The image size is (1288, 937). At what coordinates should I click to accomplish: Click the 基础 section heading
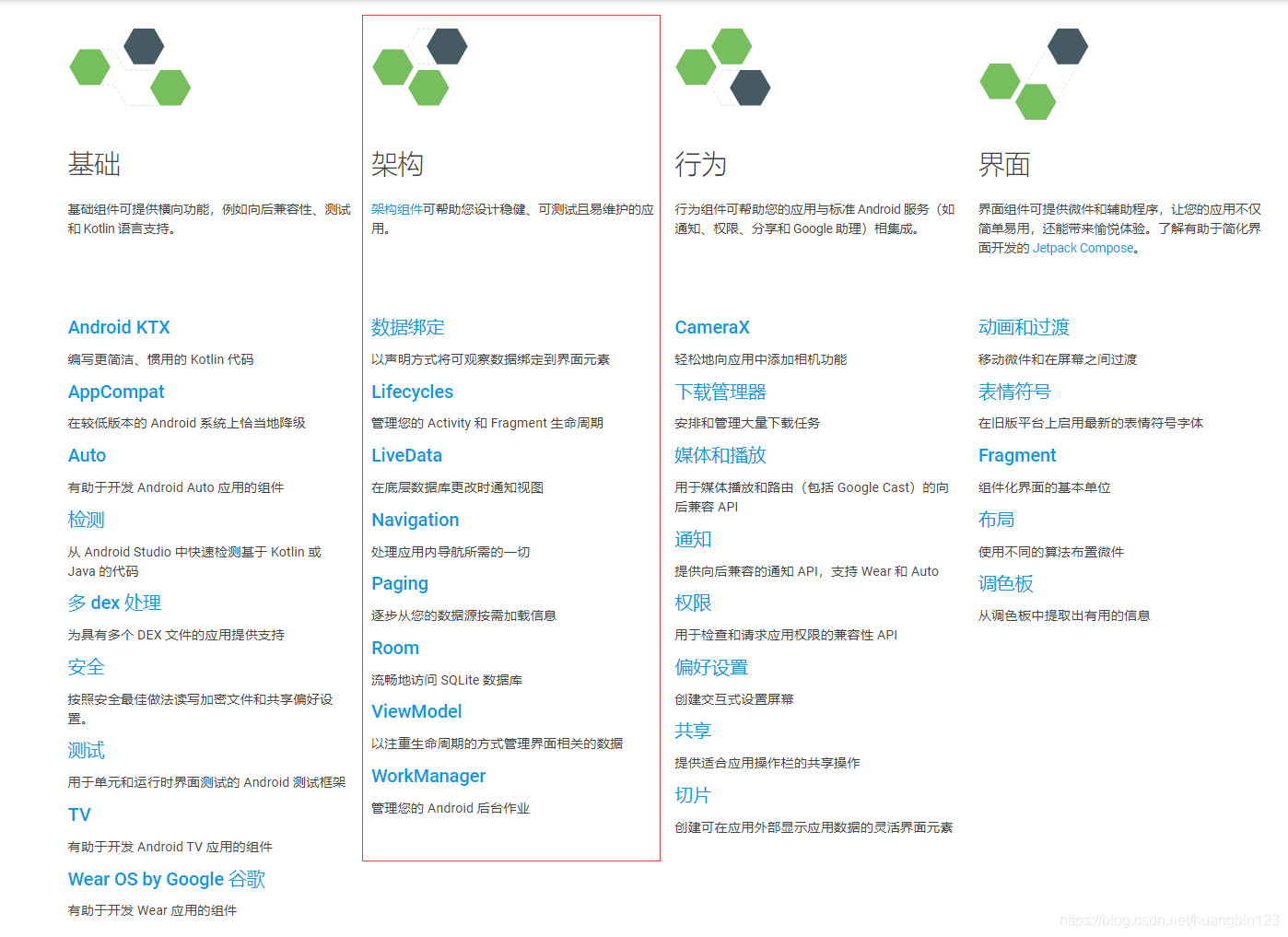(x=94, y=164)
